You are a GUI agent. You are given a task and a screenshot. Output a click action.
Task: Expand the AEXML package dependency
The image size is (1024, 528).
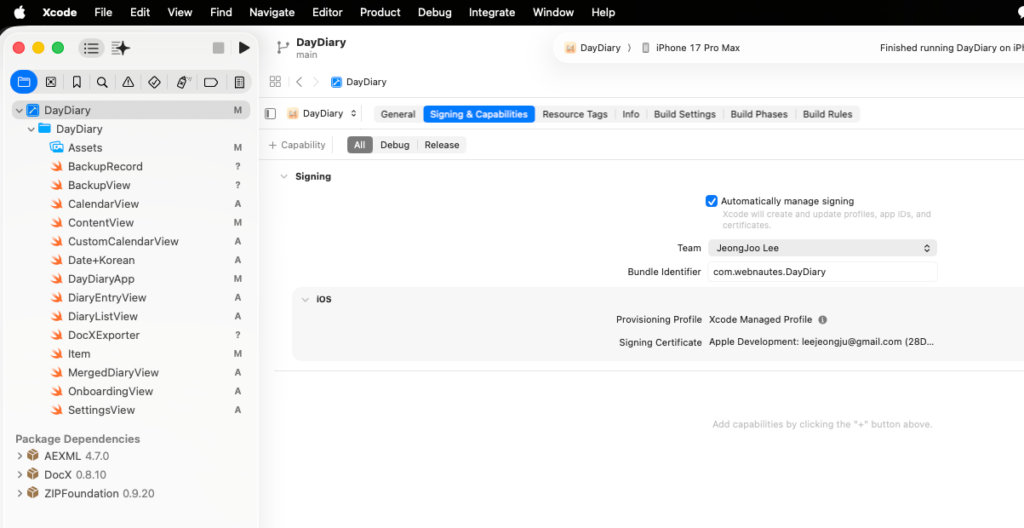coord(20,456)
